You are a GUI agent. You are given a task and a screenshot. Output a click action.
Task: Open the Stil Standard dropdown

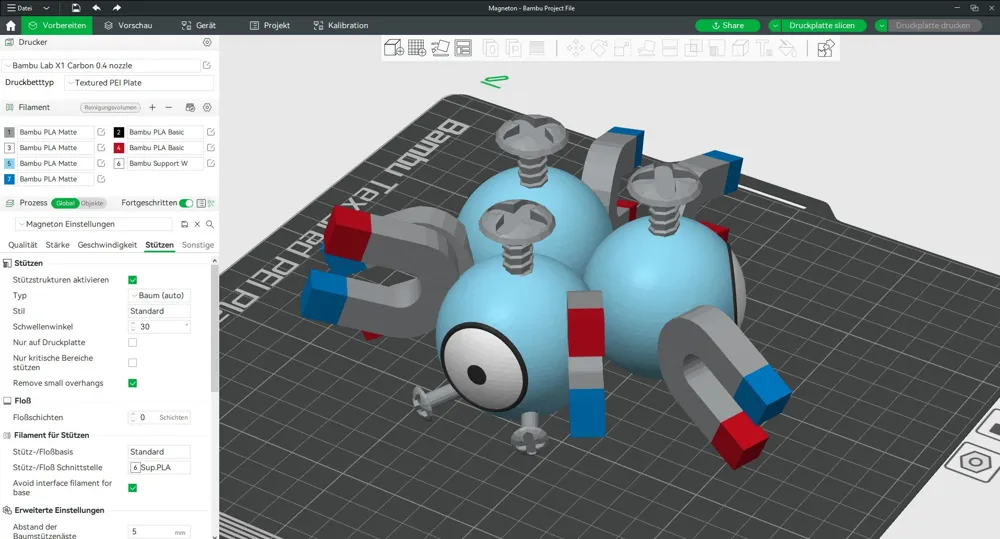coord(159,311)
